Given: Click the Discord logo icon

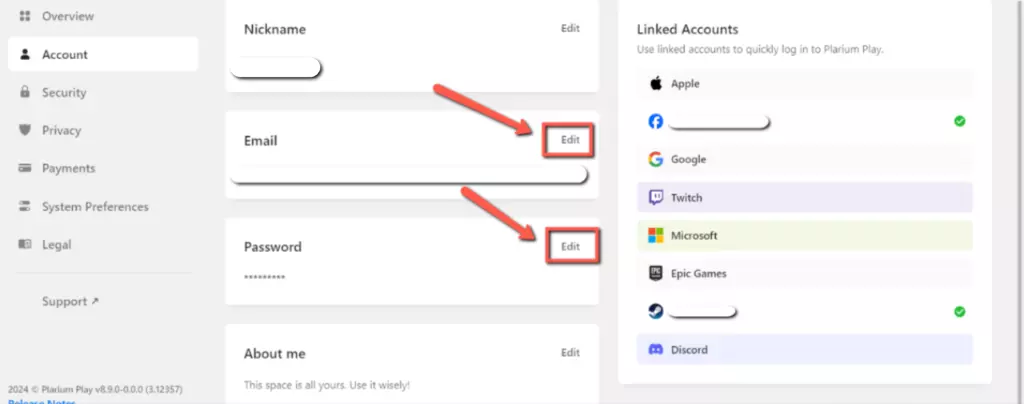Looking at the screenshot, I should coord(656,350).
